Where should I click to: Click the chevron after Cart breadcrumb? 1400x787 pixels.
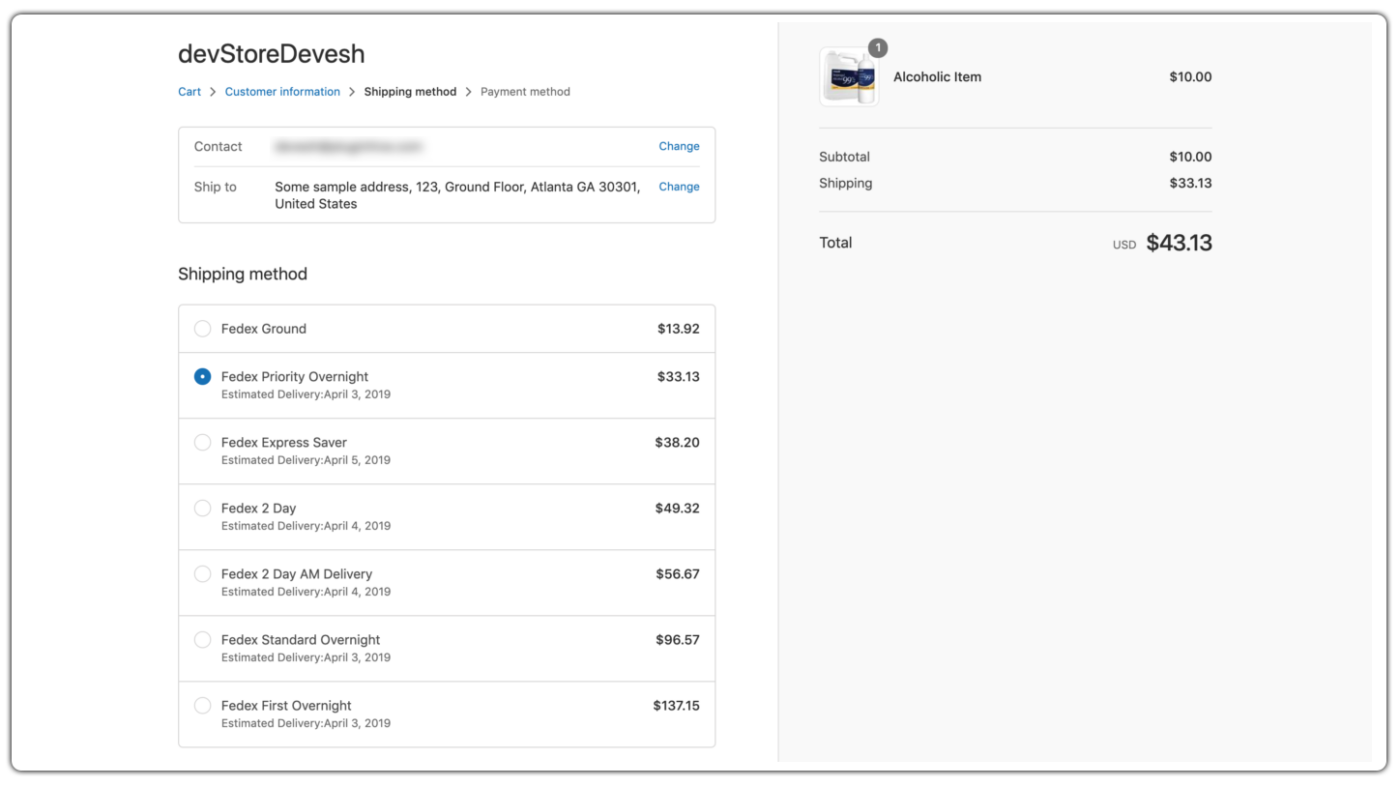point(213,92)
